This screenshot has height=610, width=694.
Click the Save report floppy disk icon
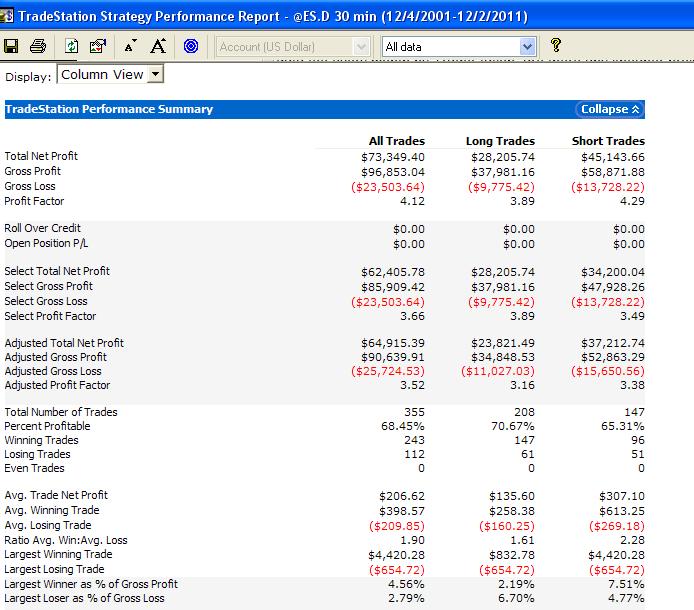(x=11, y=46)
